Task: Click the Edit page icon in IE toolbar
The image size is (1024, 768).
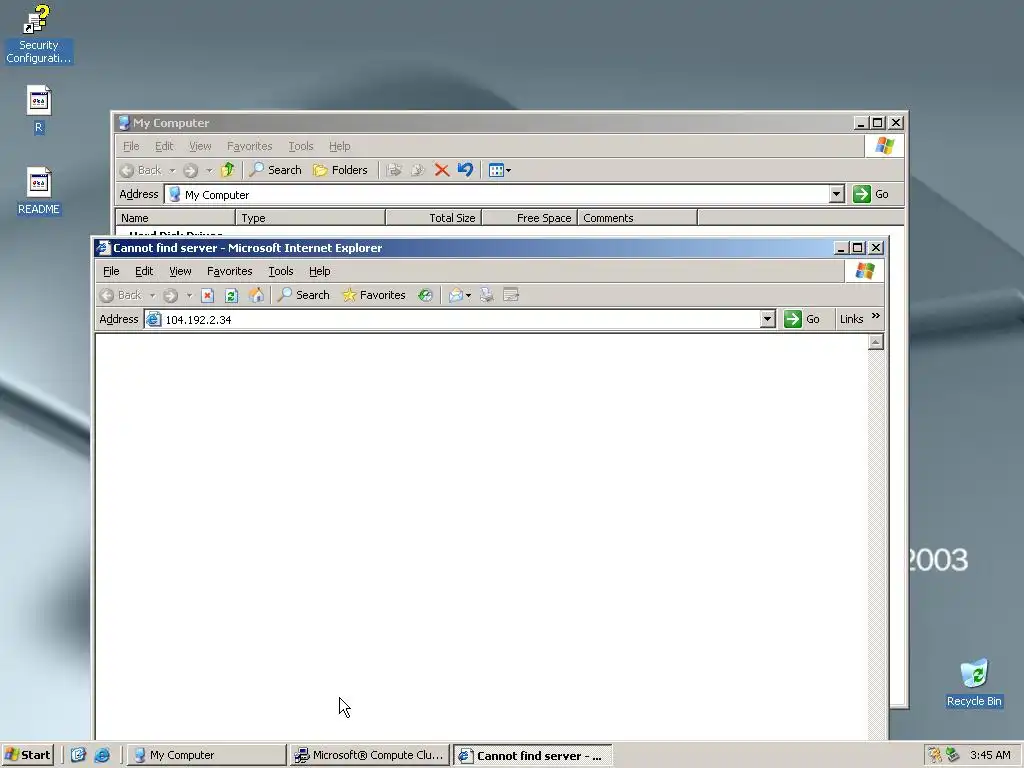Action: point(511,295)
